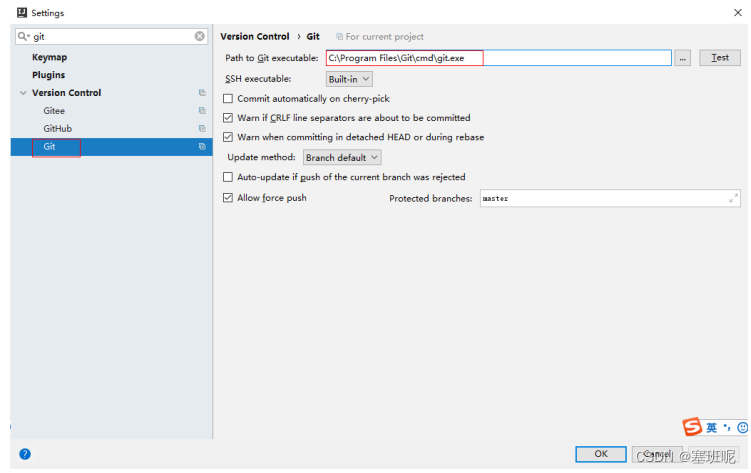Select Version Control category
751x473 pixels.
[x=67, y=93]
